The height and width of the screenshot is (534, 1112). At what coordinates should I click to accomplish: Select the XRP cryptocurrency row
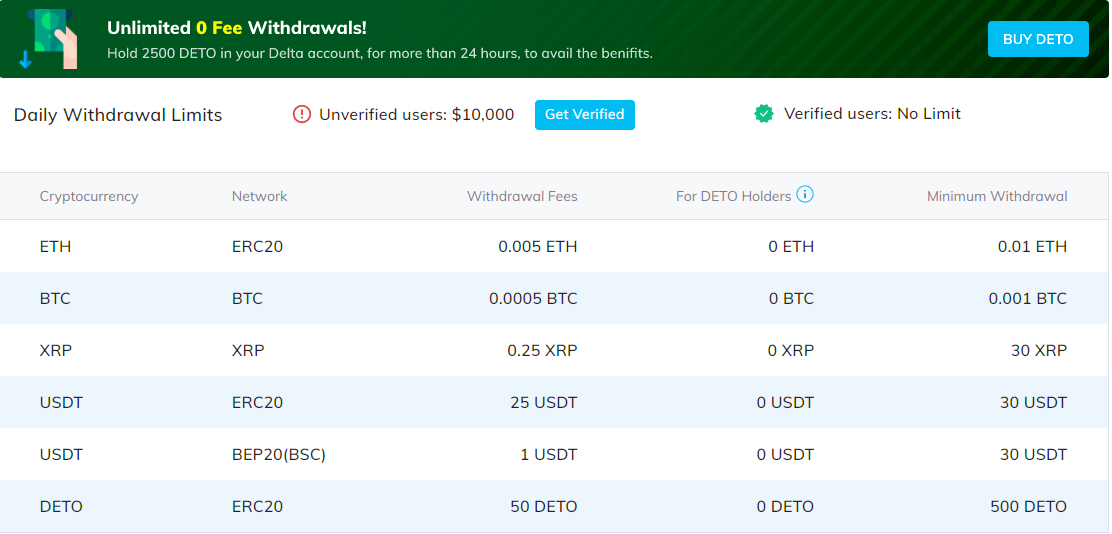(555, 350)
